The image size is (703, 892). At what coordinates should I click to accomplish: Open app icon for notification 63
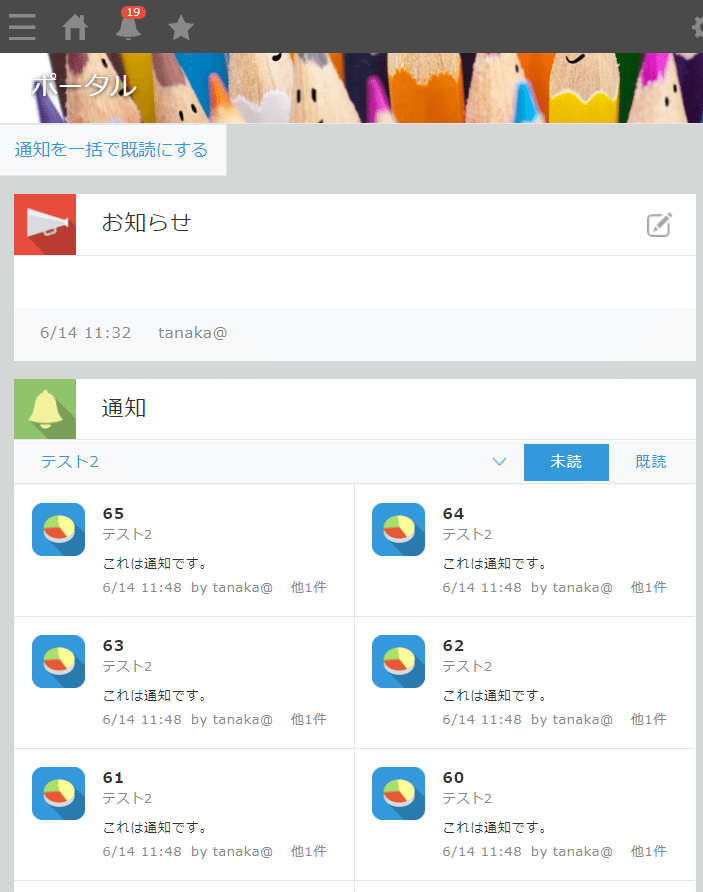click(x=59, y=661)
